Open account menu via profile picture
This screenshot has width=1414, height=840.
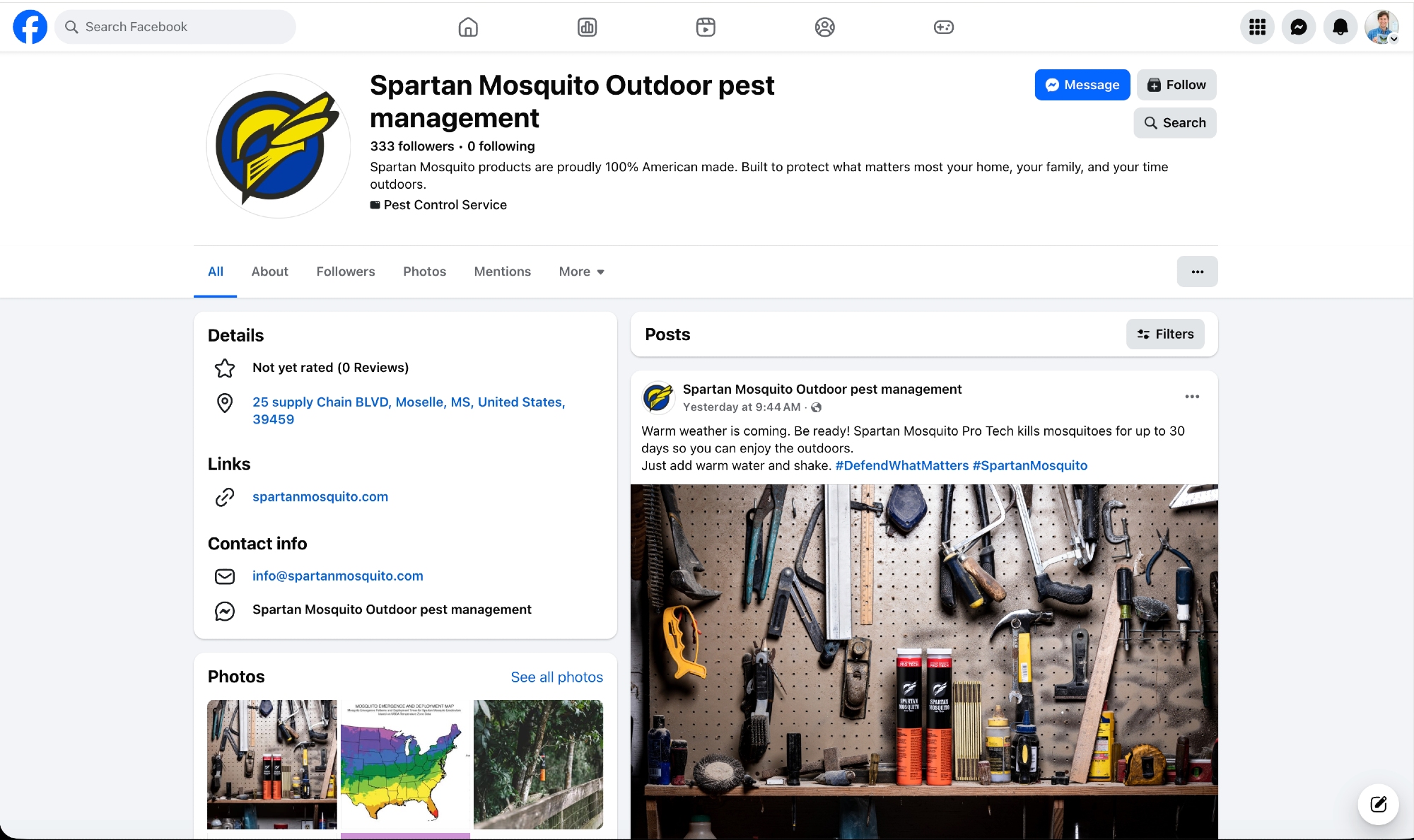(x=1381, y=27)
